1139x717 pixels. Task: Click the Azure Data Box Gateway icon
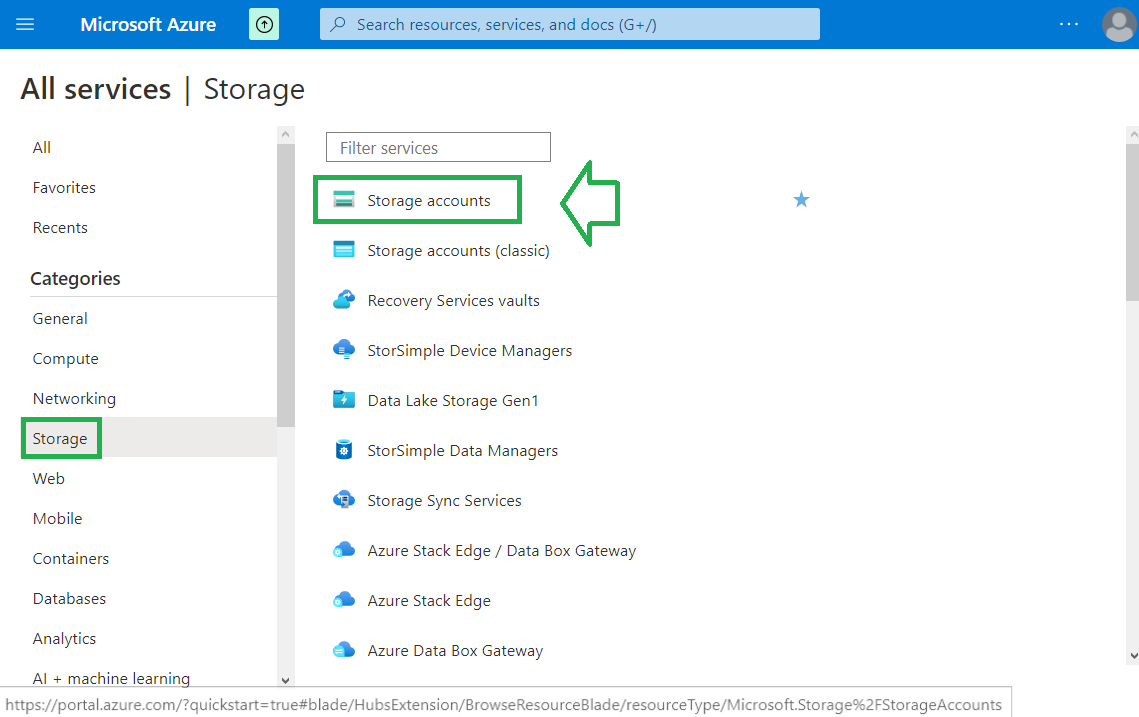pos(344,651)
